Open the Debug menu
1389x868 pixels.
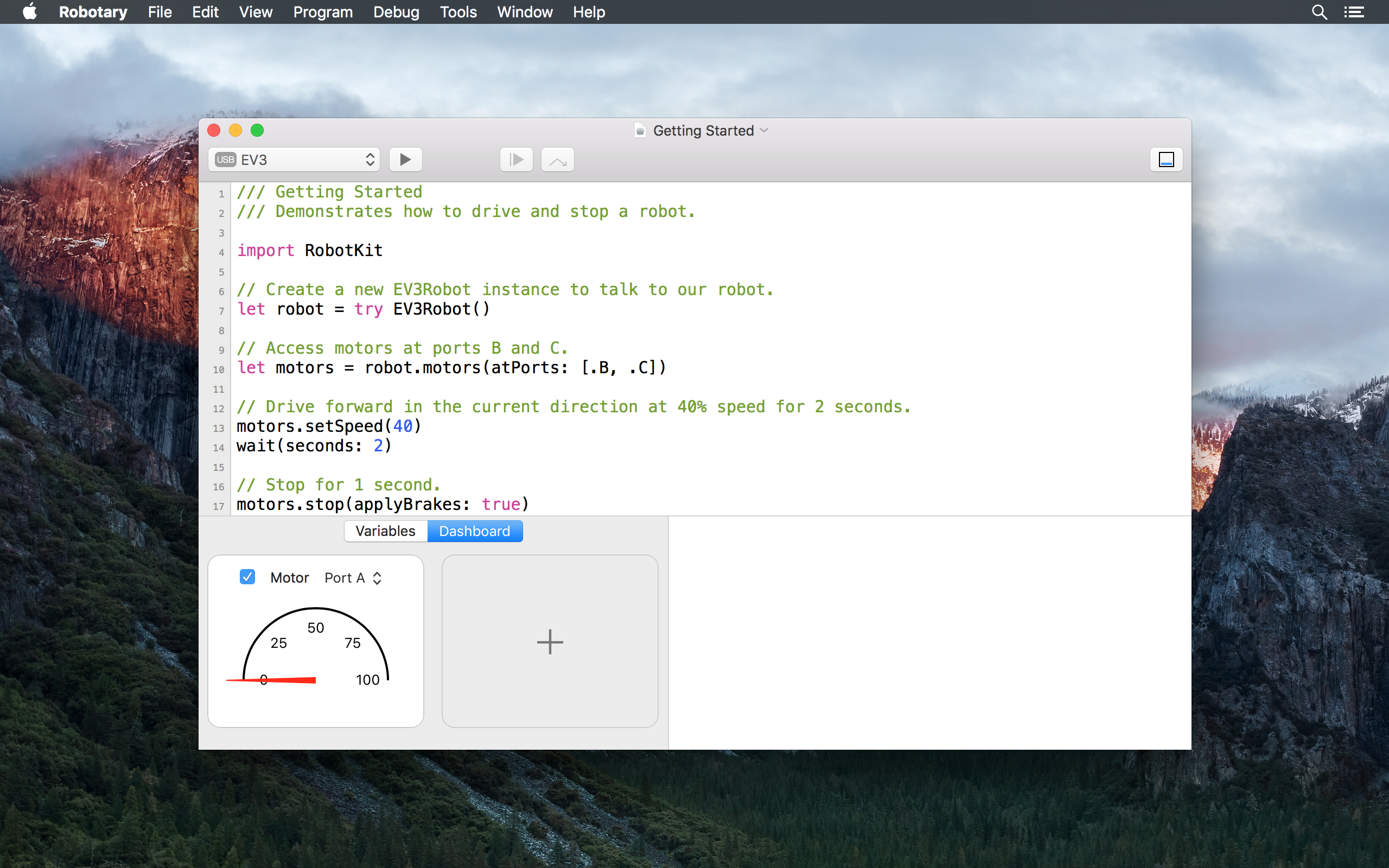point(396,12)
